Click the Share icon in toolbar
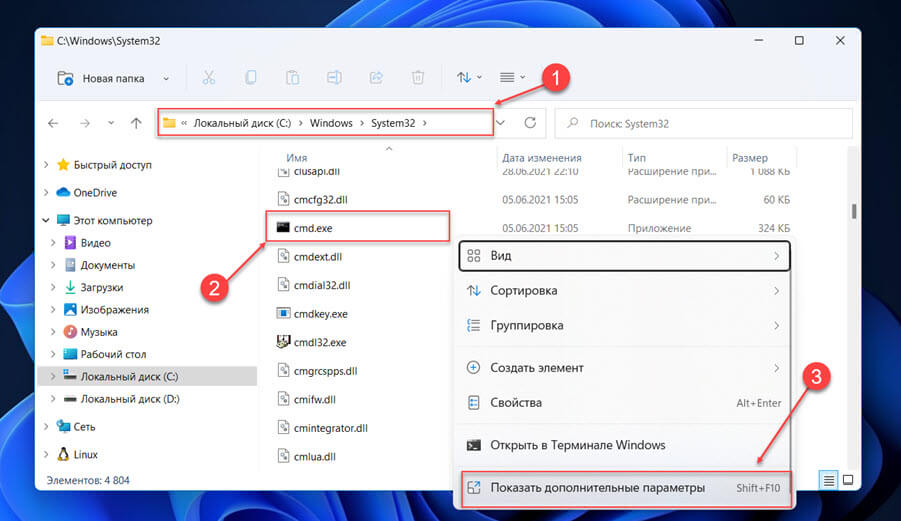 [376, 78]
